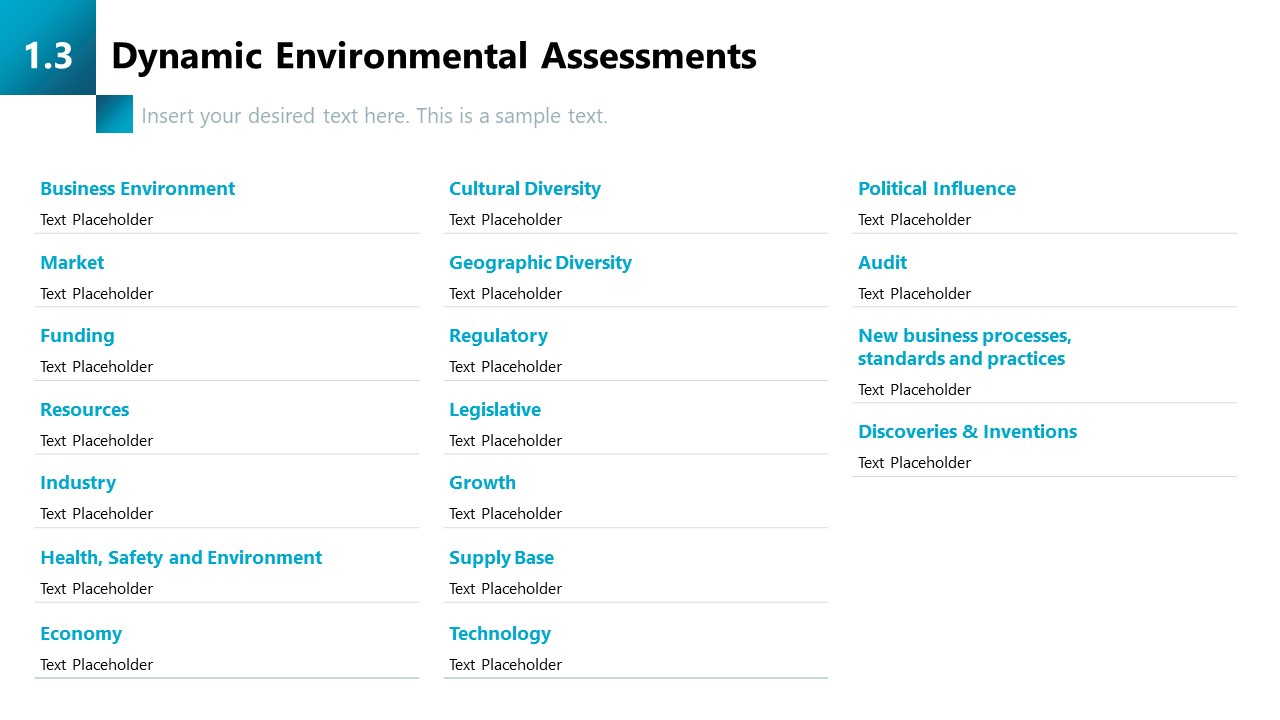Select the small teal square beside subtitle
The height and width of the screenshot is (720, 1280).
click(x=114, y=114)
